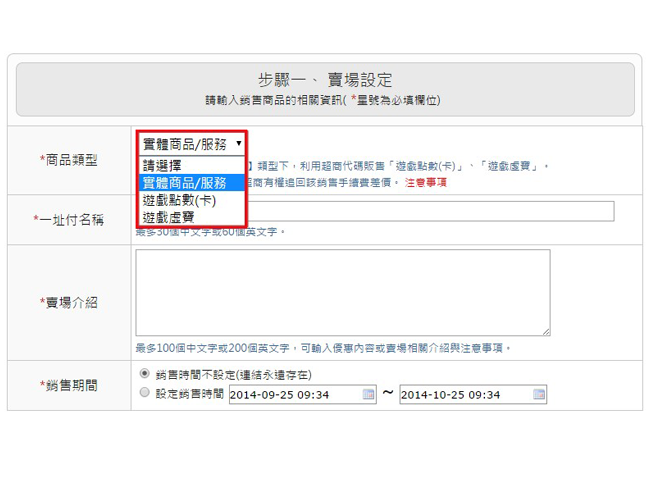650x480 pixels.
Task: Open the end date calendar picker icon
Action: click(x=539, y=395)
